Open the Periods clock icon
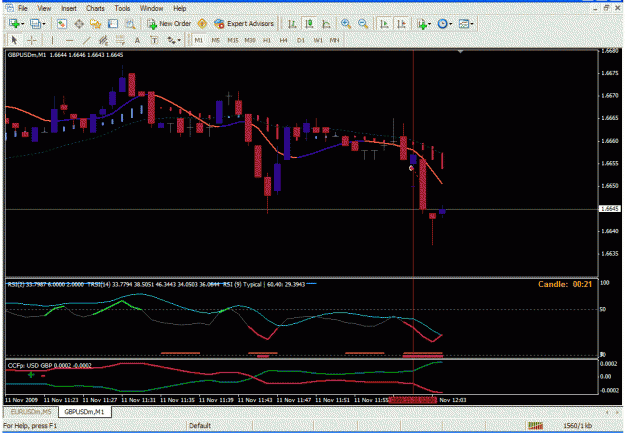Viewport: 625px width, 433px height. (x=442, y=24)
